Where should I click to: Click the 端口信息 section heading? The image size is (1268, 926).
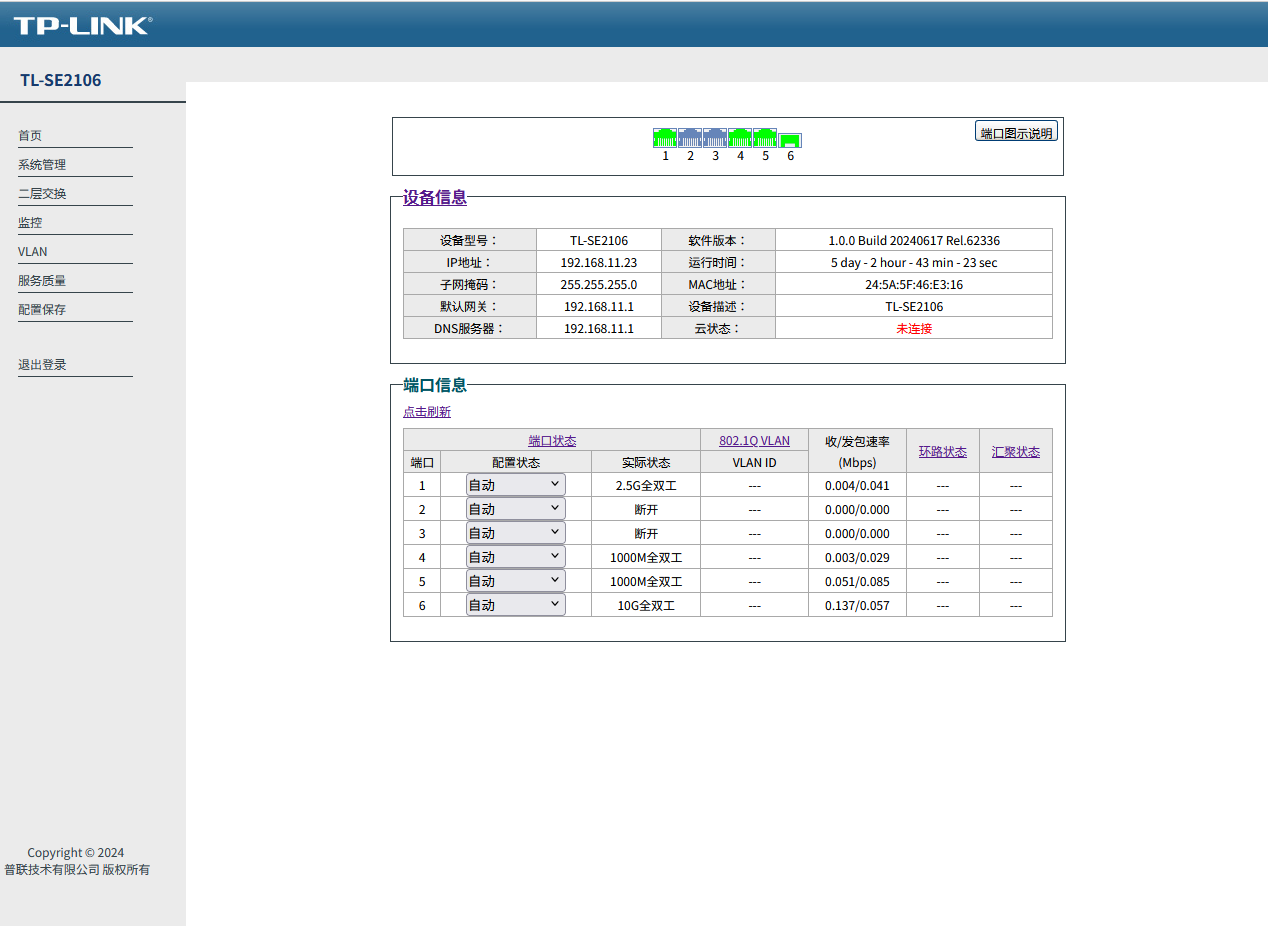[435, 385]
